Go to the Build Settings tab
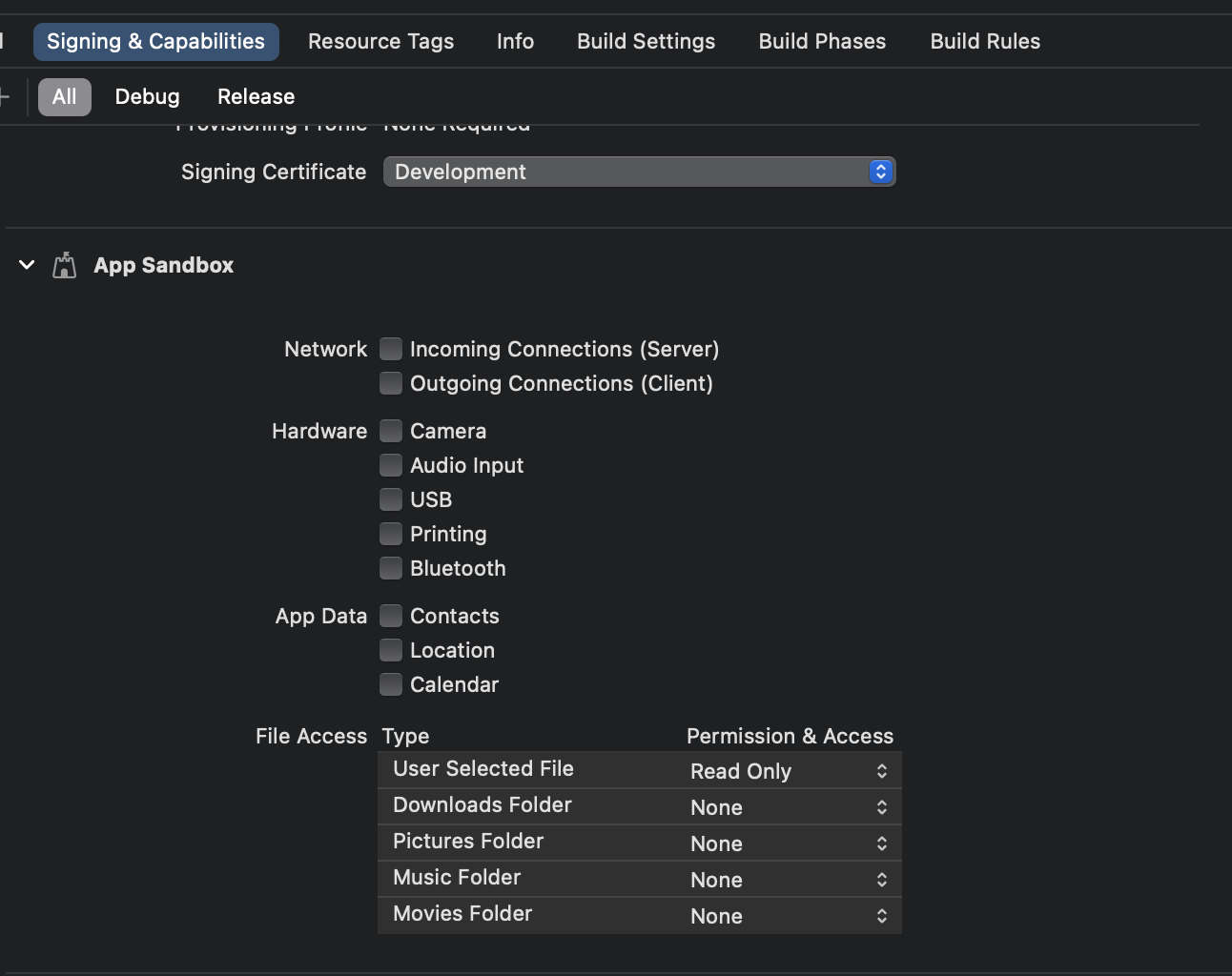 (x=646, y=42)
